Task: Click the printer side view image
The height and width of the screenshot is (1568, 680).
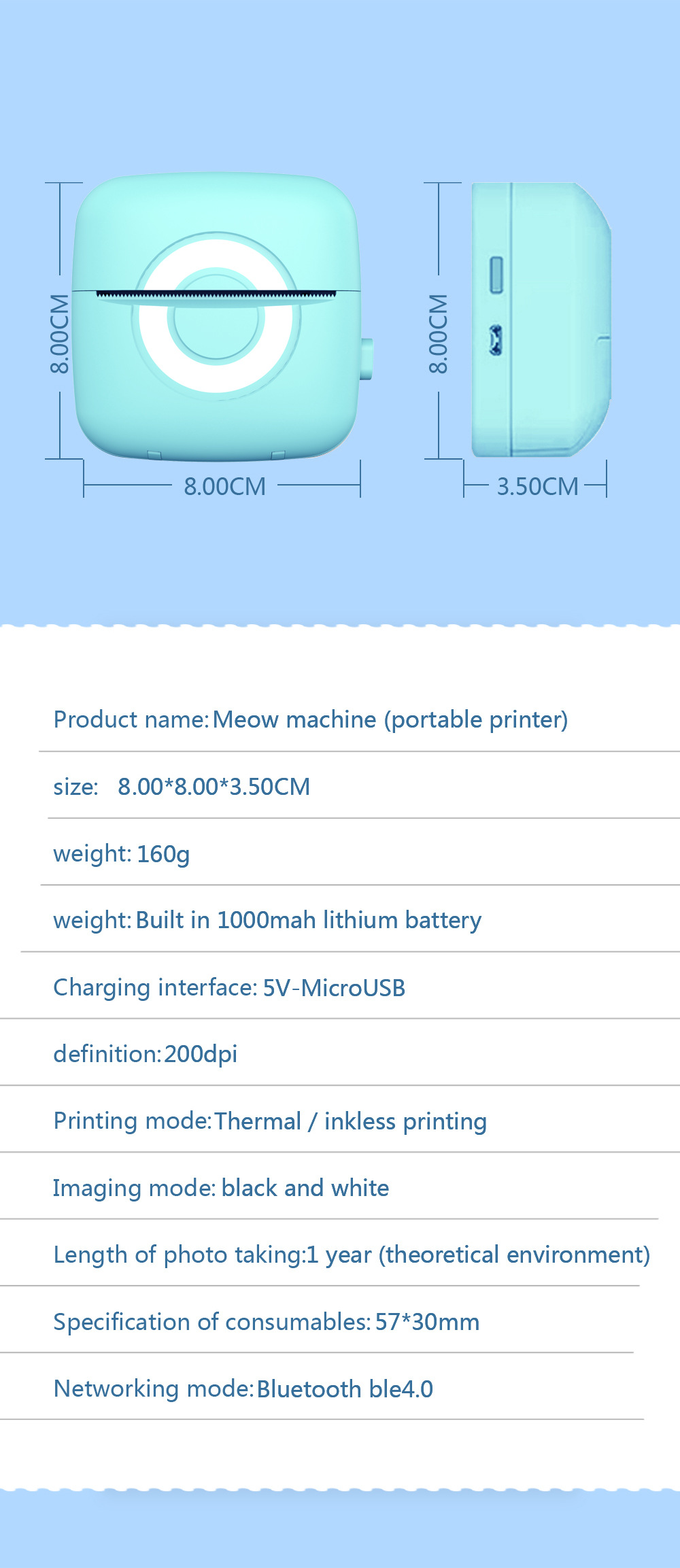Action: point(541,319)
